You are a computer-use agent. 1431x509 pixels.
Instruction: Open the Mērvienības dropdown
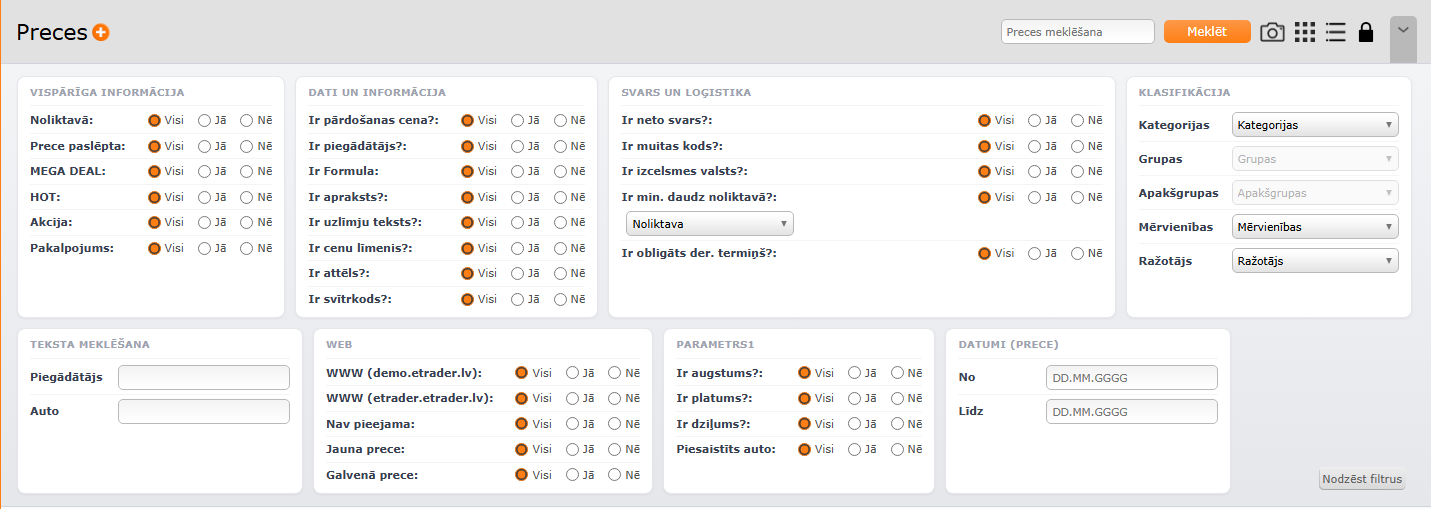click(1315, 227)
